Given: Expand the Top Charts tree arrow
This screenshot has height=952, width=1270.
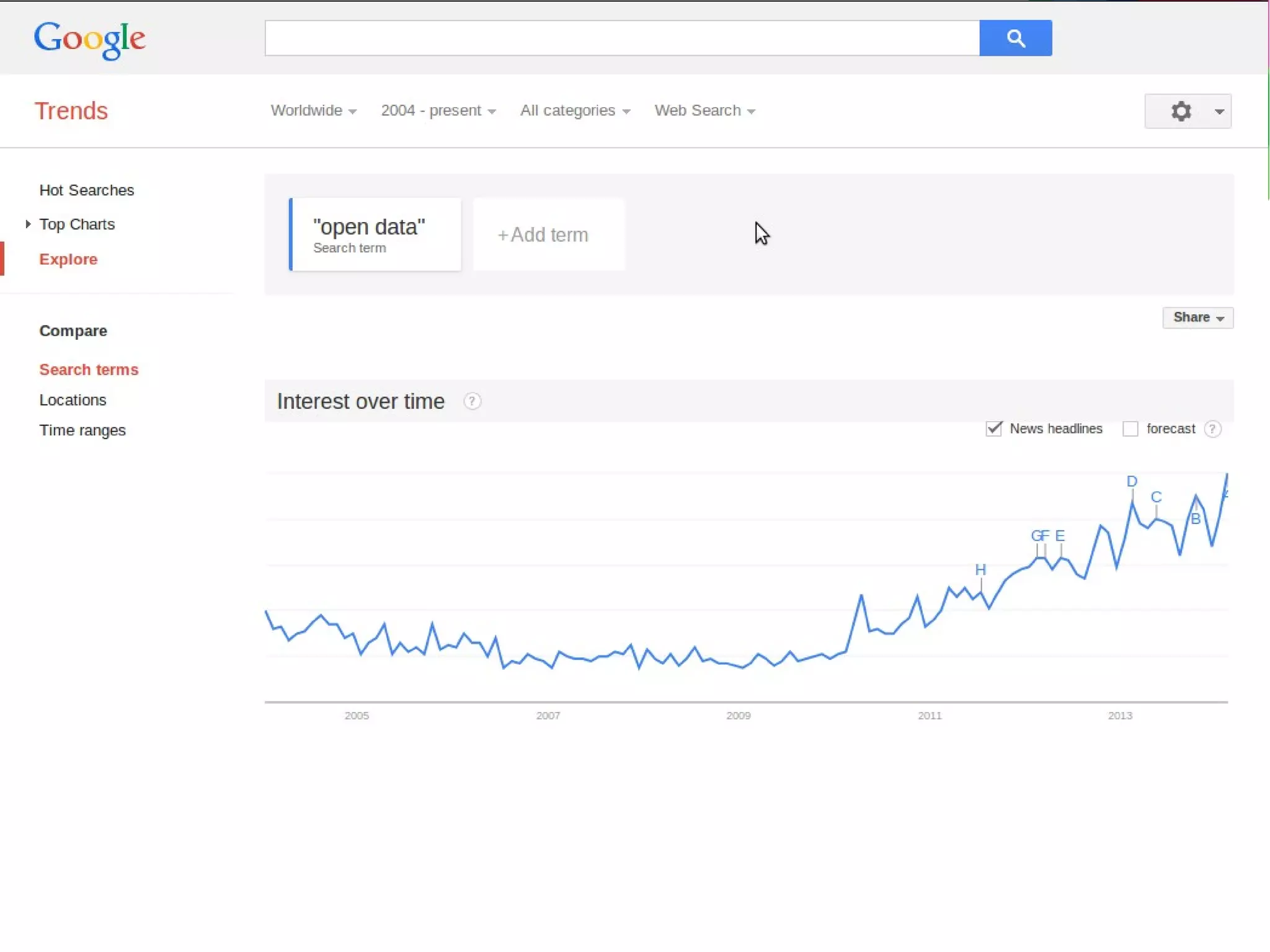Looking at the screenshot, I should tap(28, 224).
